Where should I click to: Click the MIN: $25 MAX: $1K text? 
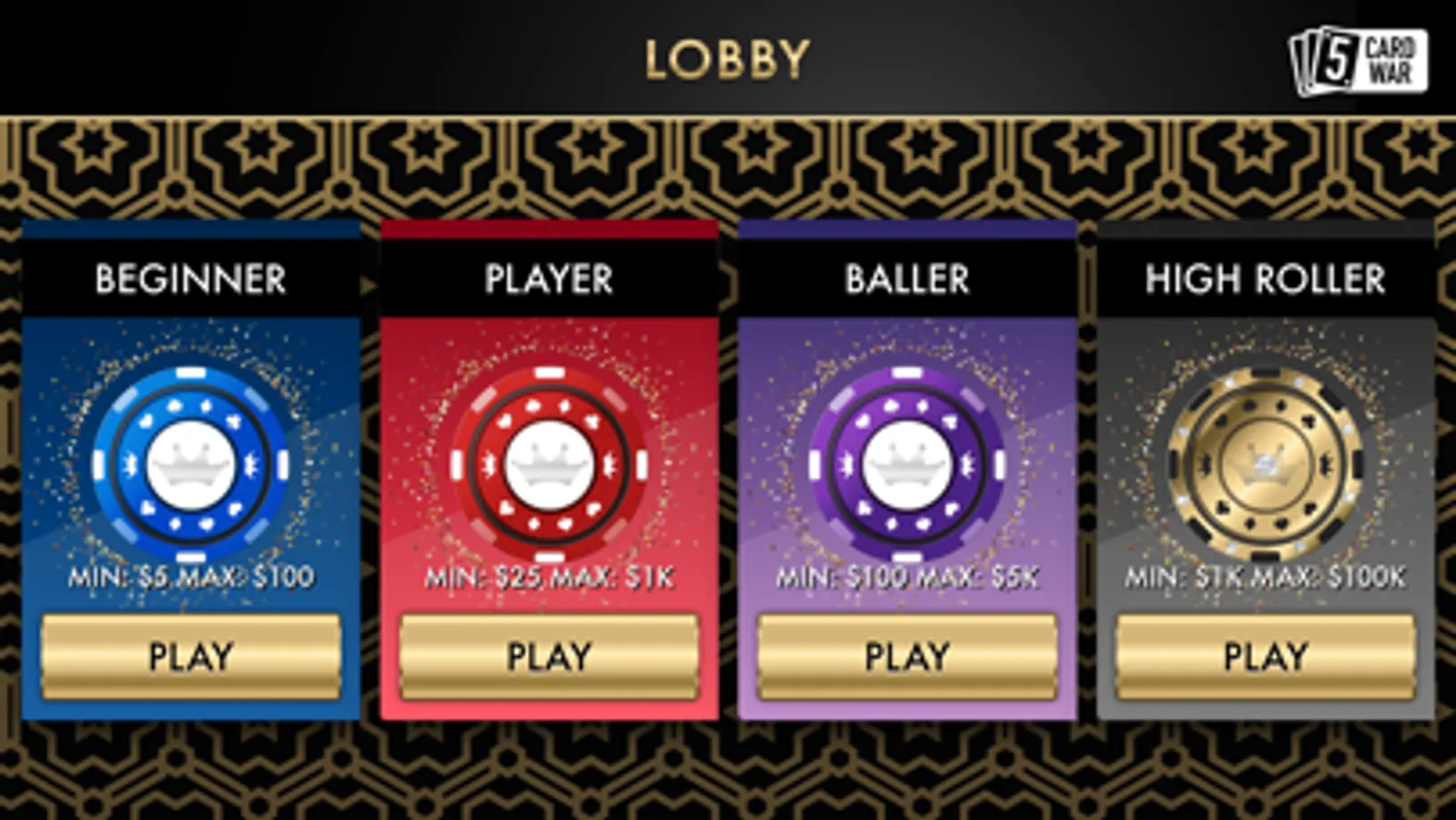click(549, 577)
